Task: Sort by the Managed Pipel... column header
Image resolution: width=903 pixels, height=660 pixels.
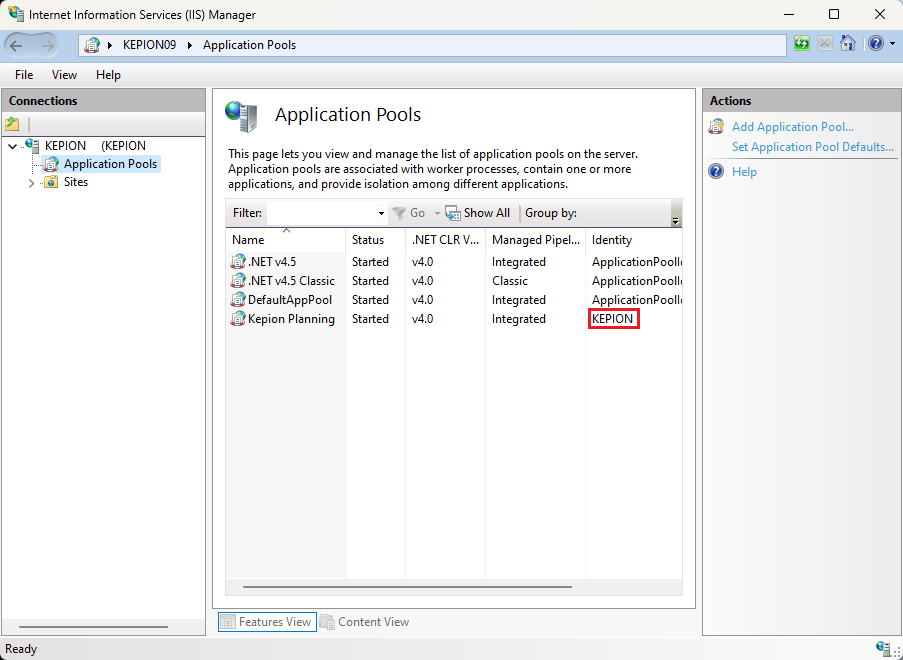Action: [x=536, y=240]
